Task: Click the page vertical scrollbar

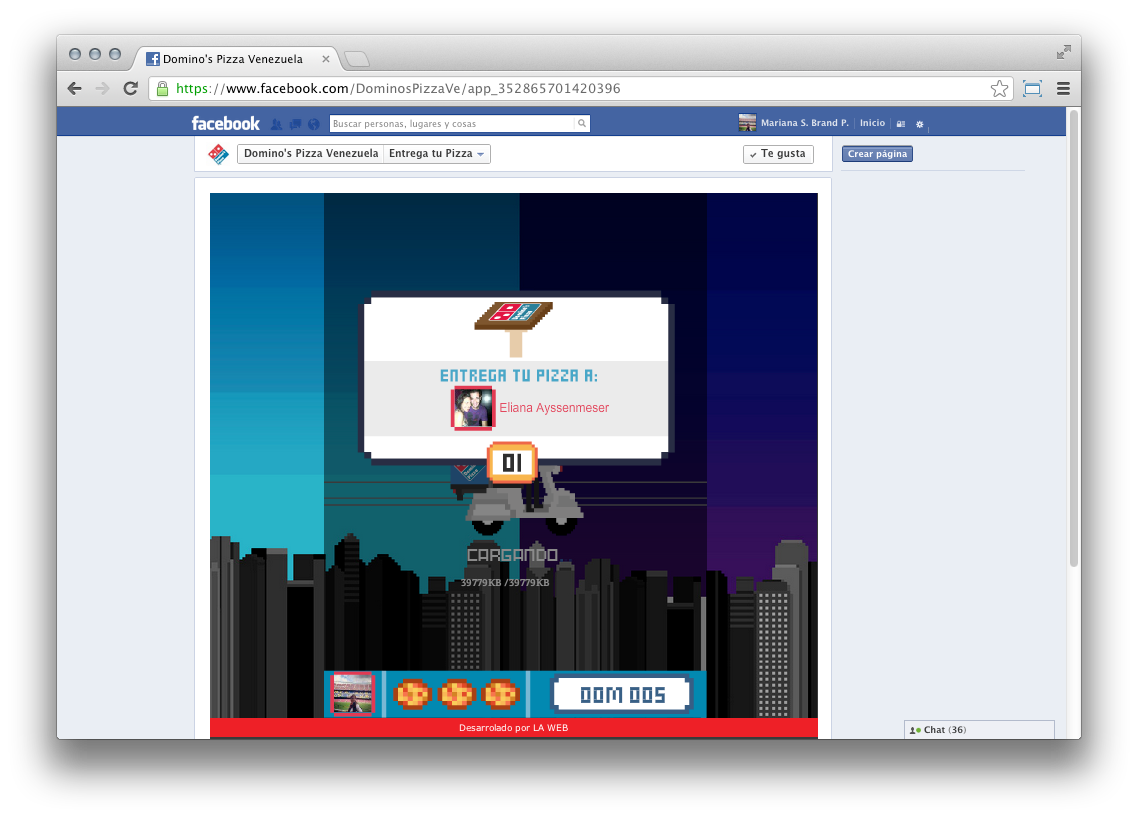Action: coord(1073,338)
